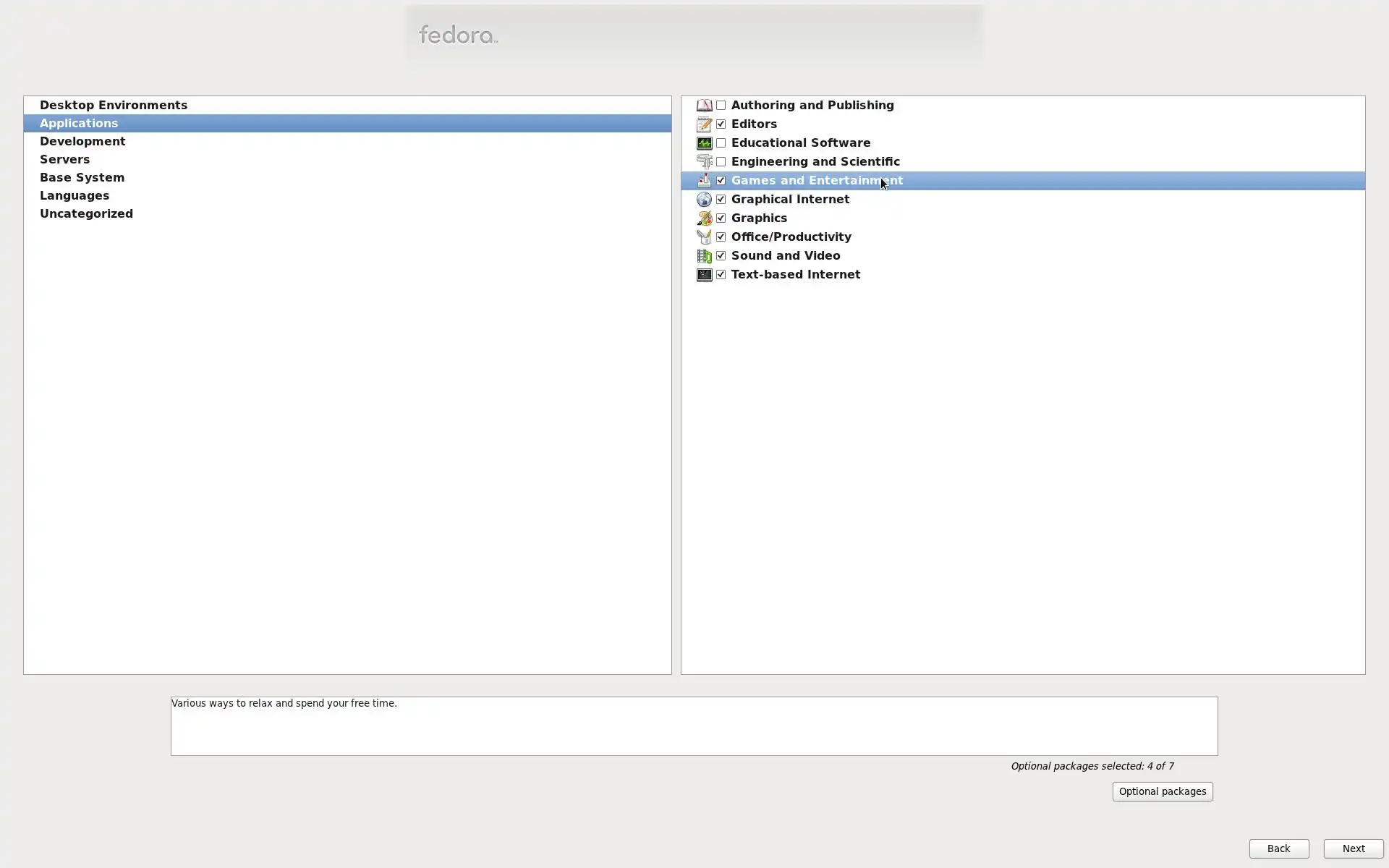
Task: Uncheck the Editors checkbox
Action: tap(721, 124)
